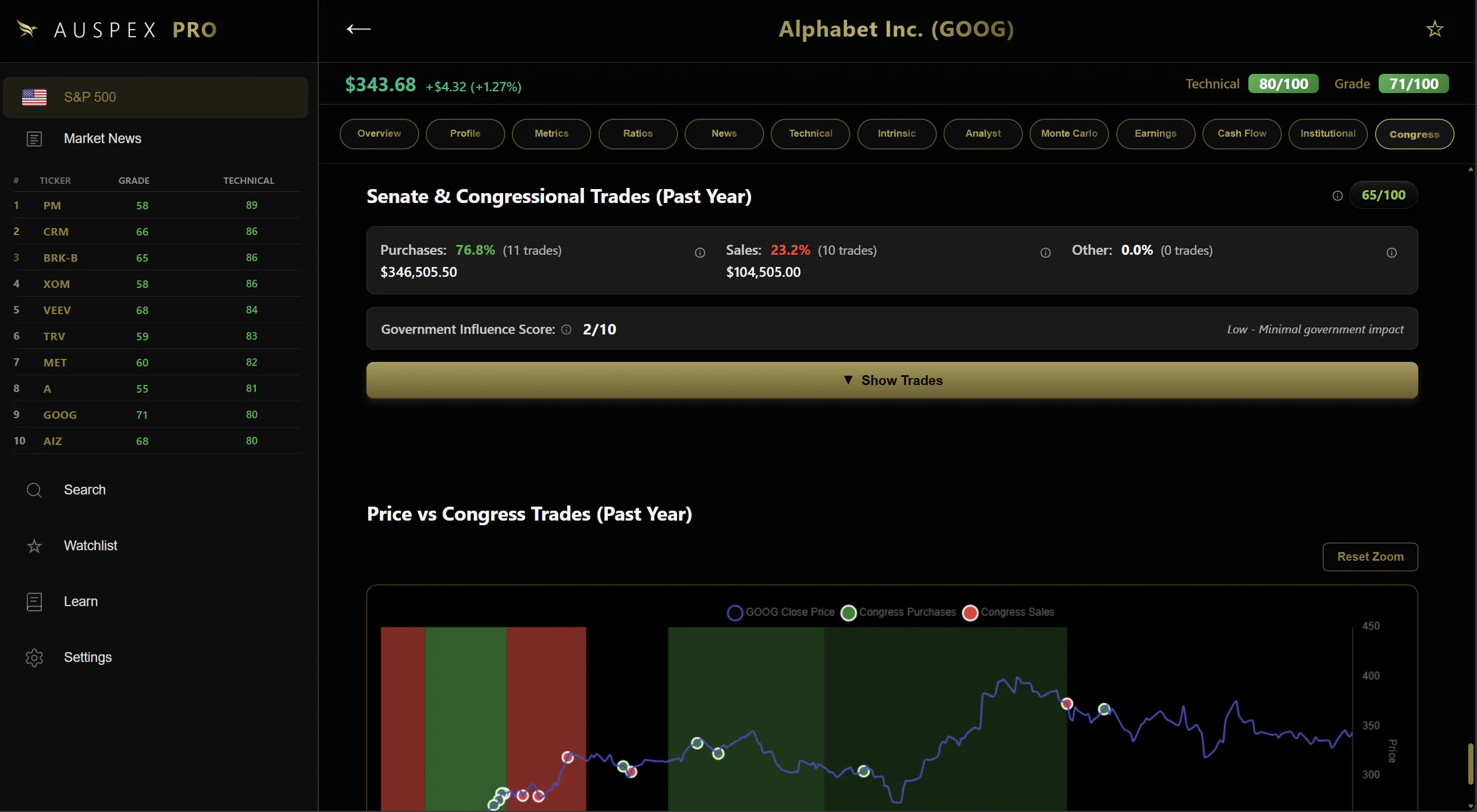Select the Congress tab
1477x812 pixels.
pyautogui.click(x=1415, y=134)
